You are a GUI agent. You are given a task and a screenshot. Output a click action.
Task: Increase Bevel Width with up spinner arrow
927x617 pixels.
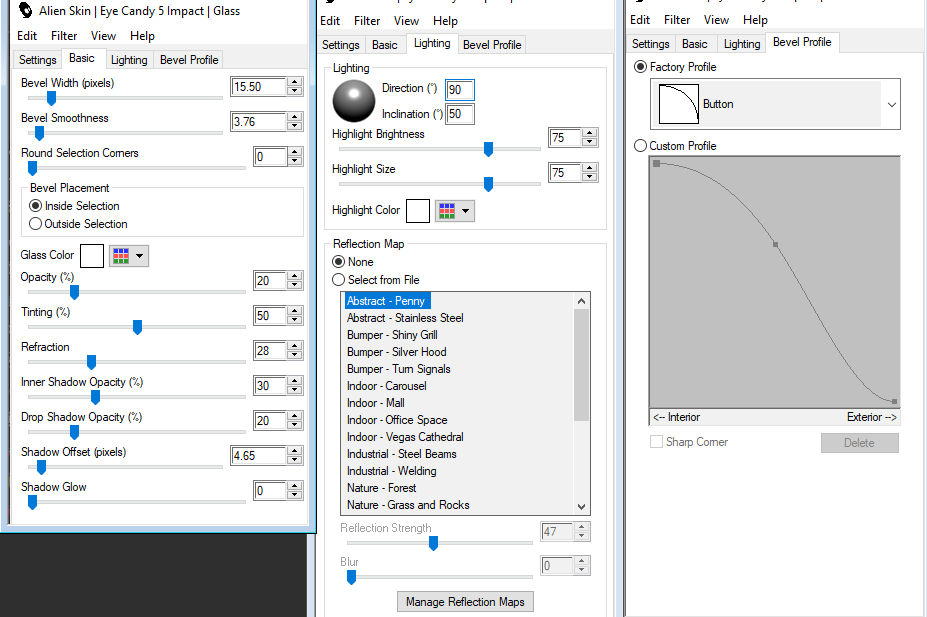point(294,82)
